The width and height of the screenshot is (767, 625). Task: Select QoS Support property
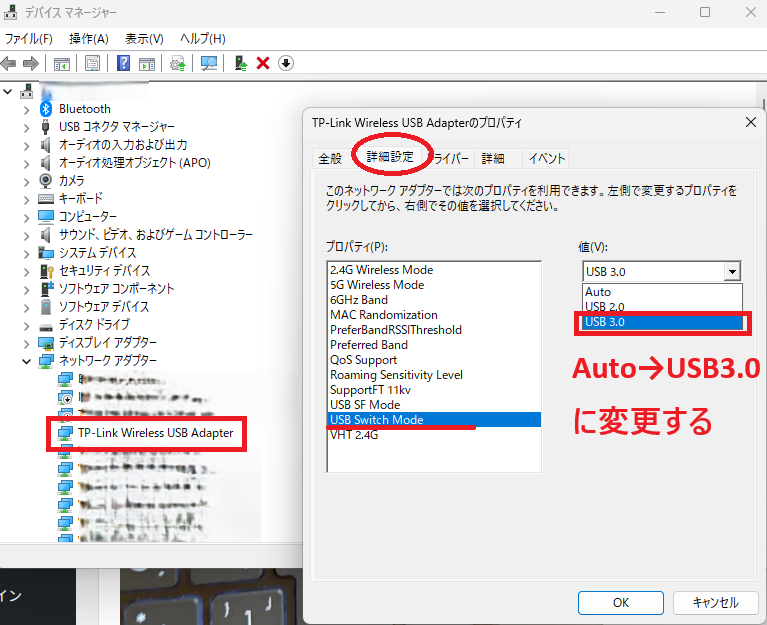pyautogui.click(x=434, y=360)
